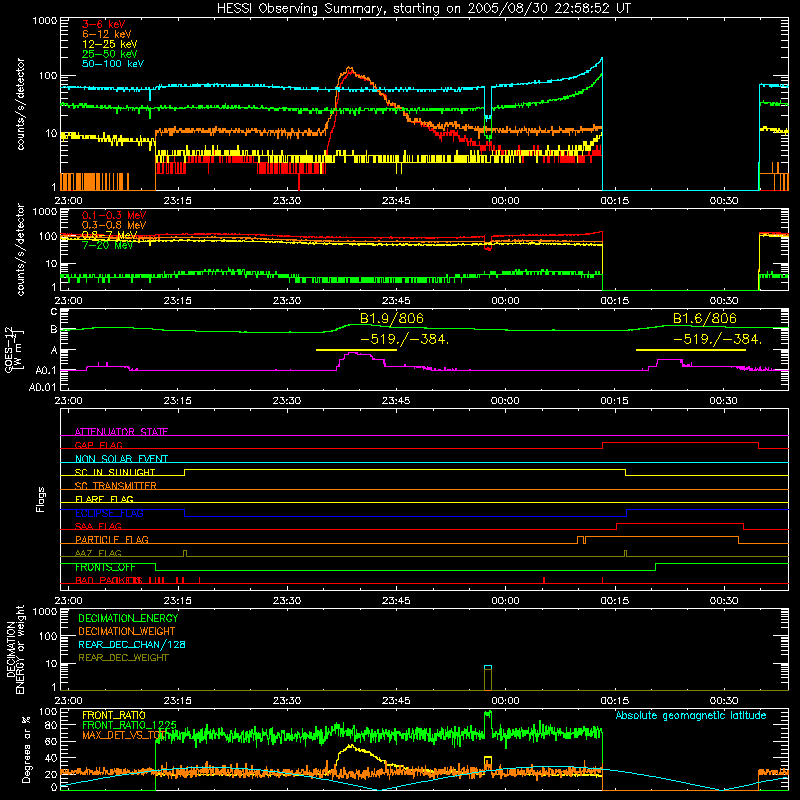Click the GOES-12 axis label
800x800 pixels.
coord(14,349)
